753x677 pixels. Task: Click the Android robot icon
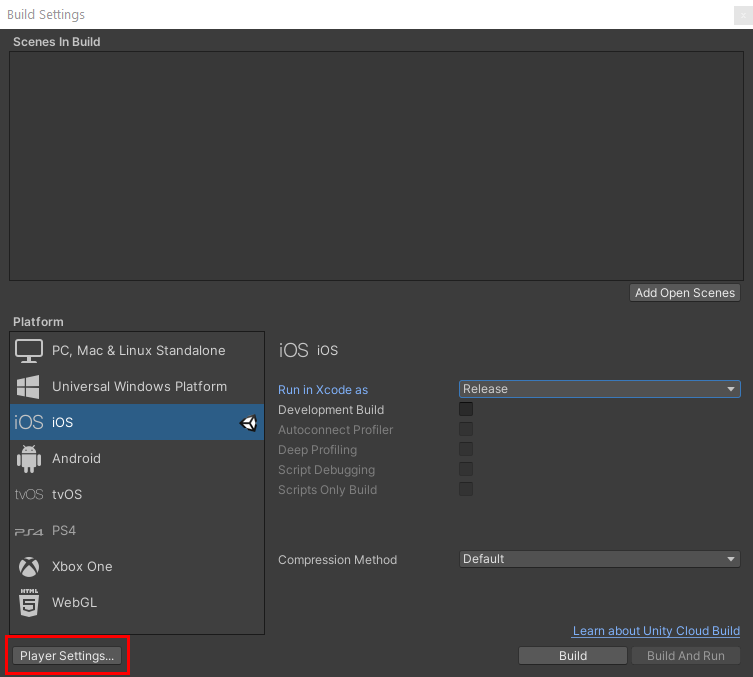pos(29,459)
